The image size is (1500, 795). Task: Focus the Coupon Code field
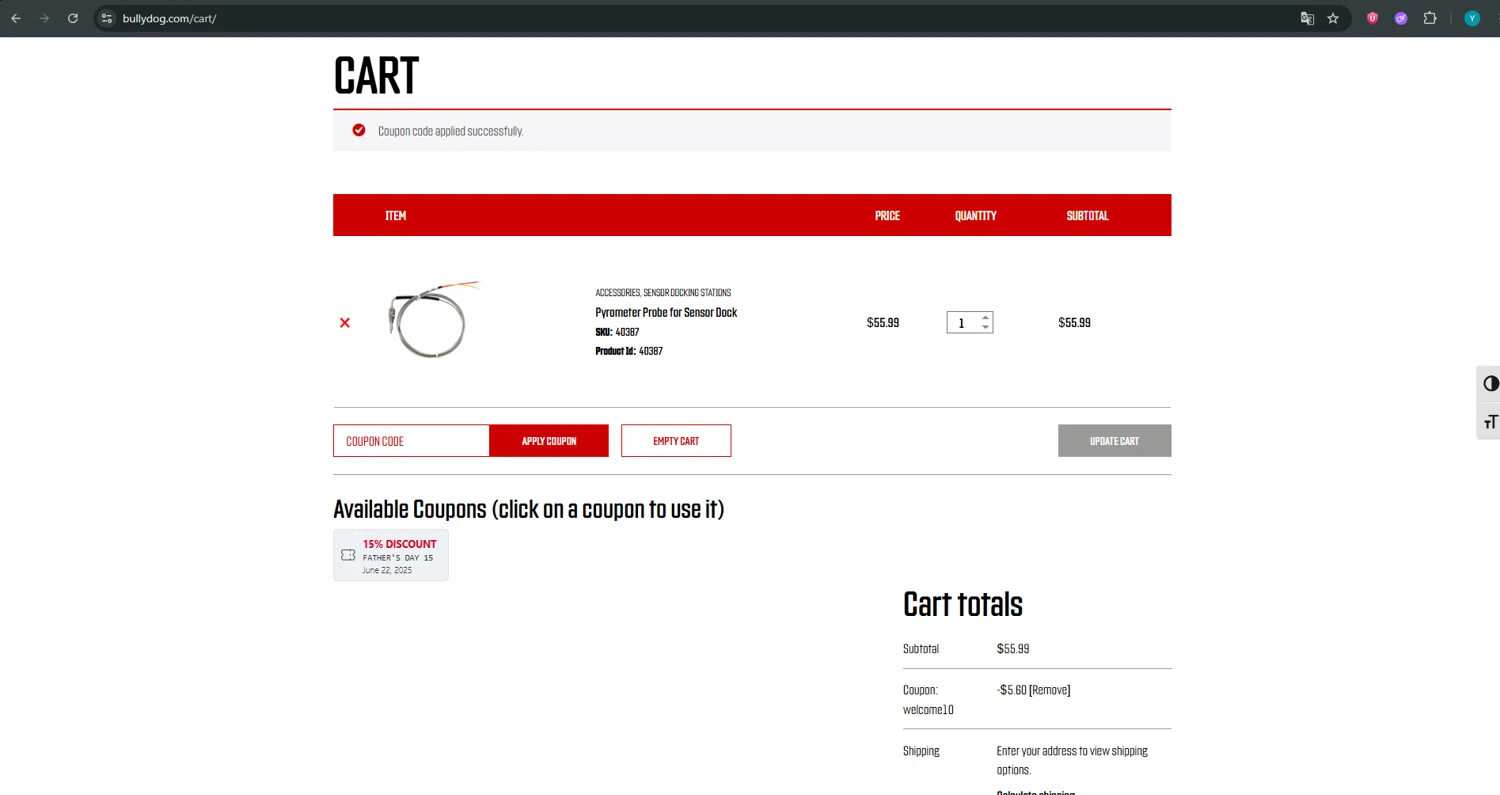(411, 441)
